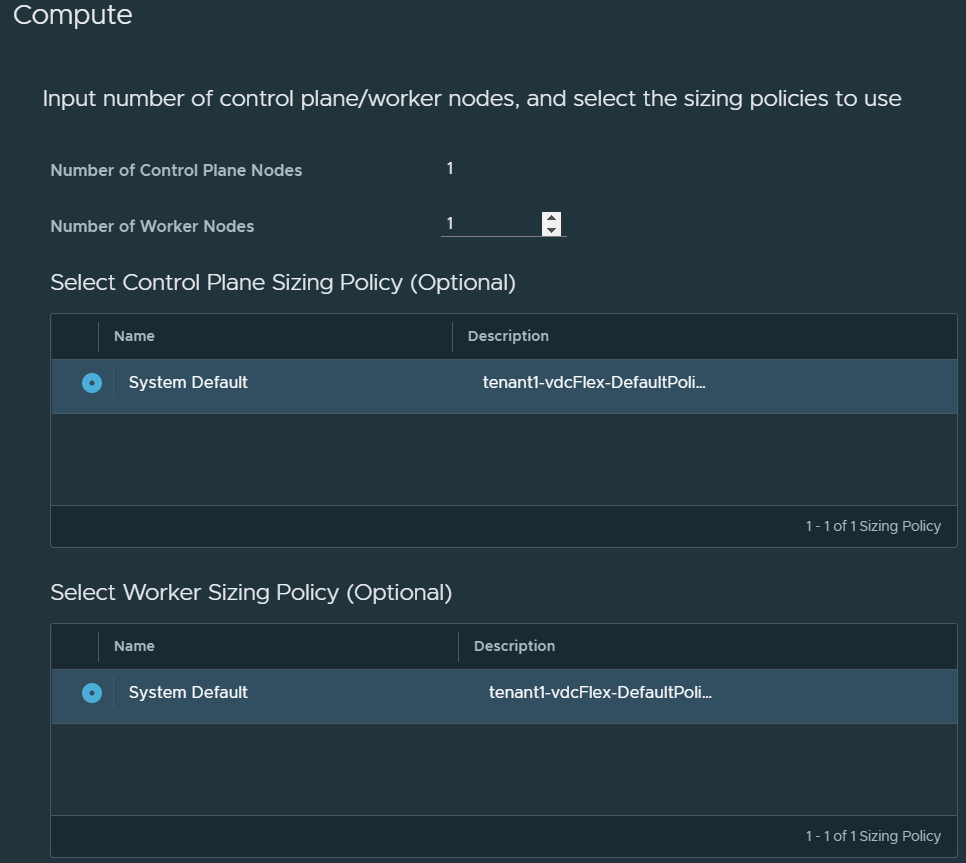966x863 pixels.
Task: Click the Select Worker Sizing Policy heading
Action: click(x=251, y=593)
